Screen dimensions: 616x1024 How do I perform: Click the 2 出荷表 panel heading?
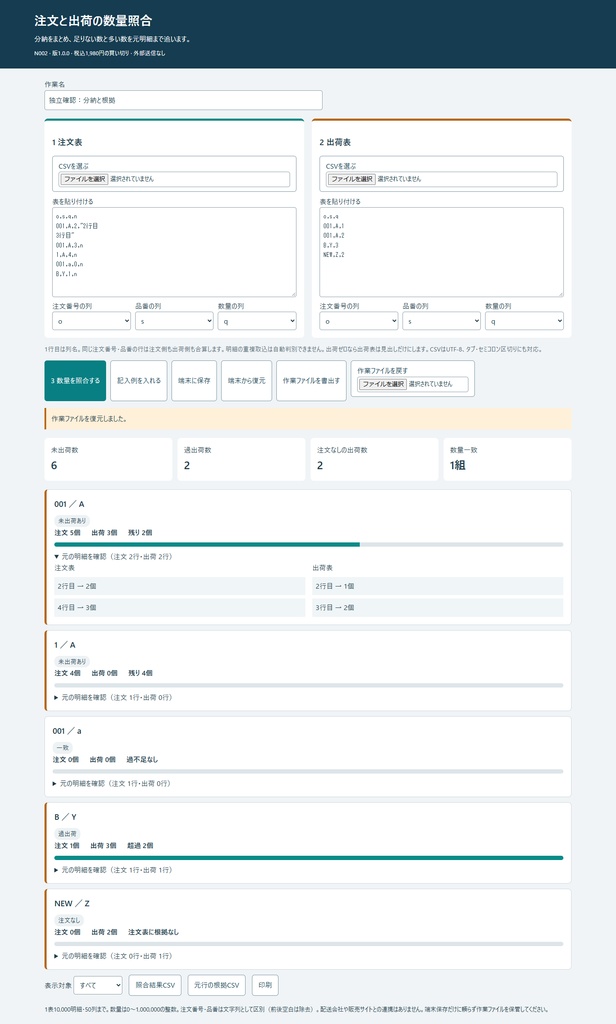tap(335, 142)
